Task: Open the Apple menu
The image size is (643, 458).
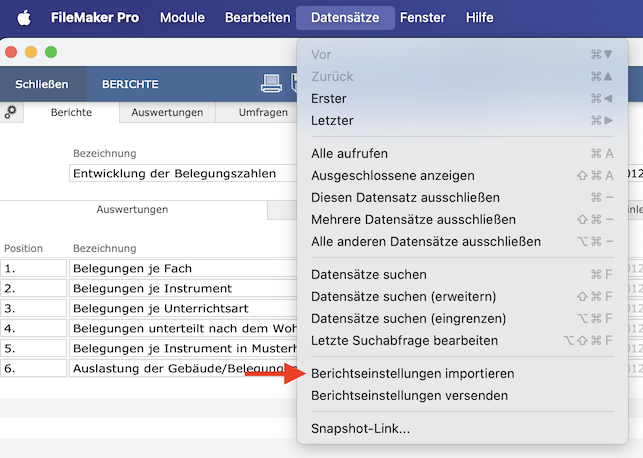Action: 24,18
